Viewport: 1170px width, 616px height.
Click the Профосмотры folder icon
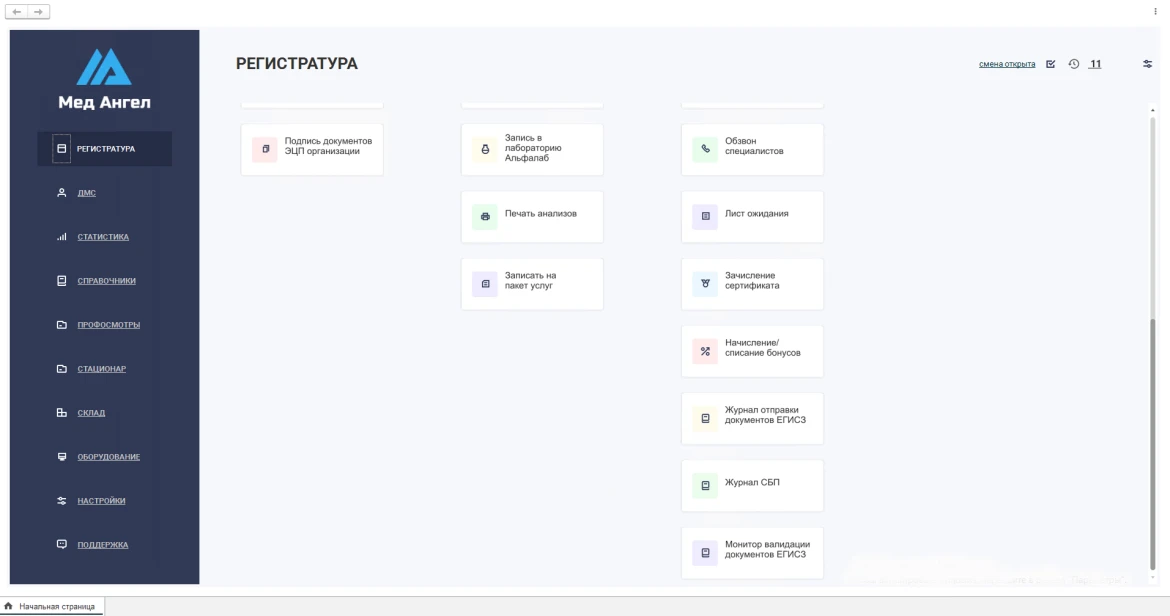62,324
